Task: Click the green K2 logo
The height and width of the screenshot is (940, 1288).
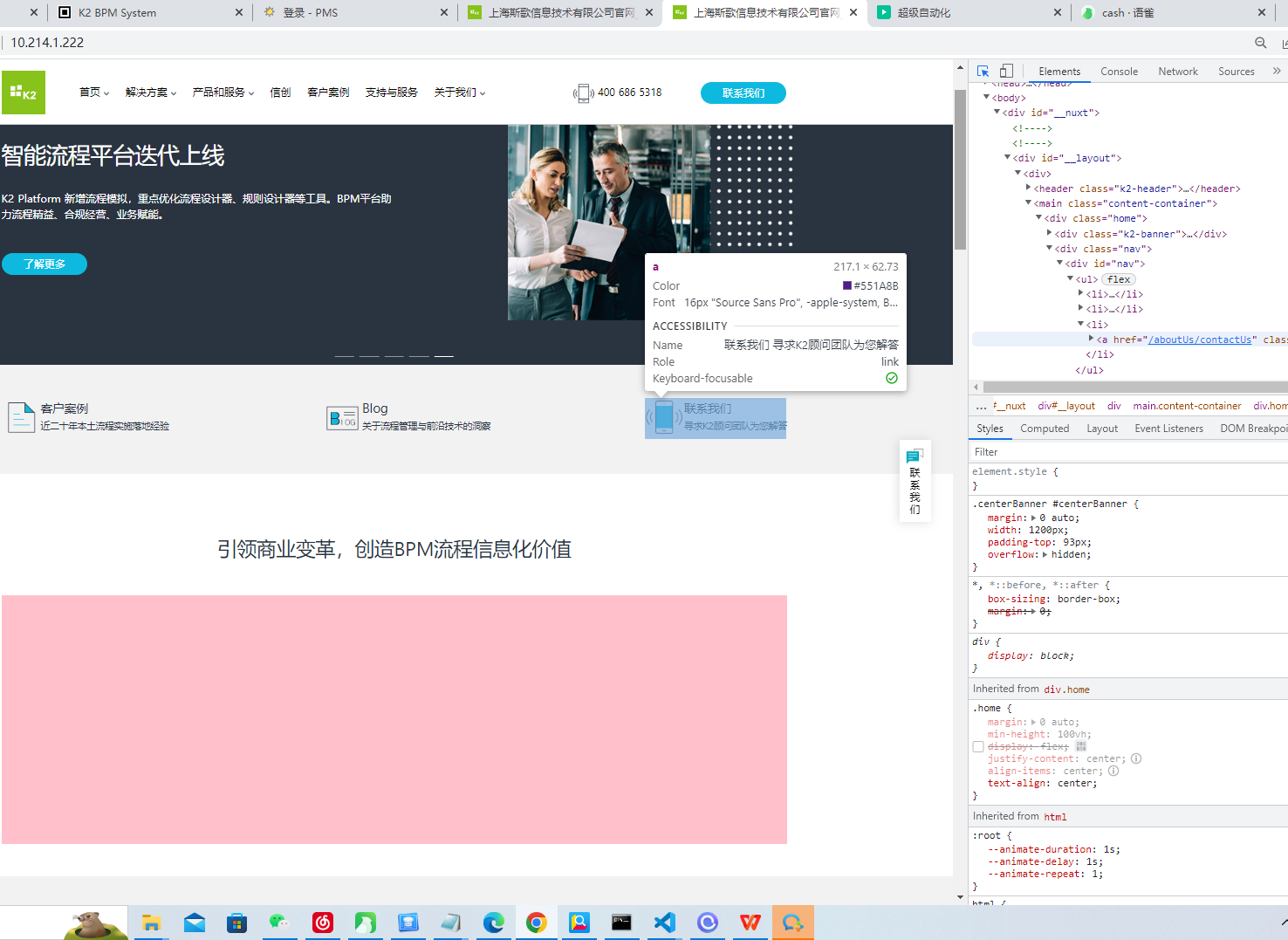Action: (x=24, y=93)
